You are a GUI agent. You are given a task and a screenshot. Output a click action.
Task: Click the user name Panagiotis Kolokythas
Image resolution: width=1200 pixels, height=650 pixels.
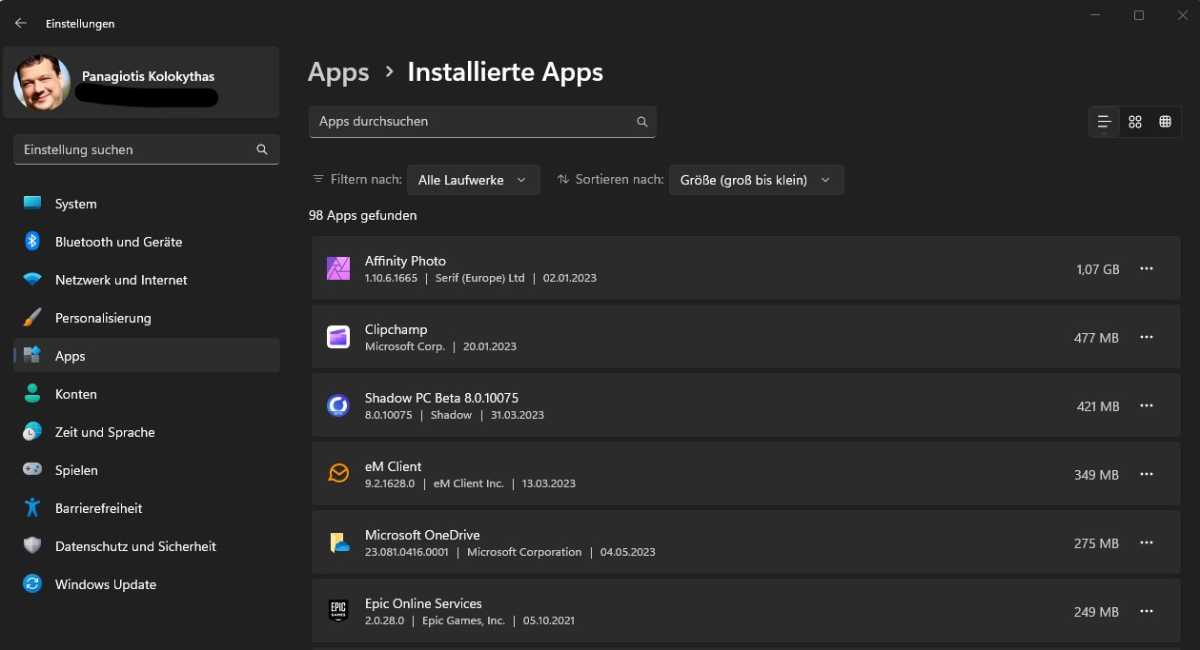[148, 76]
